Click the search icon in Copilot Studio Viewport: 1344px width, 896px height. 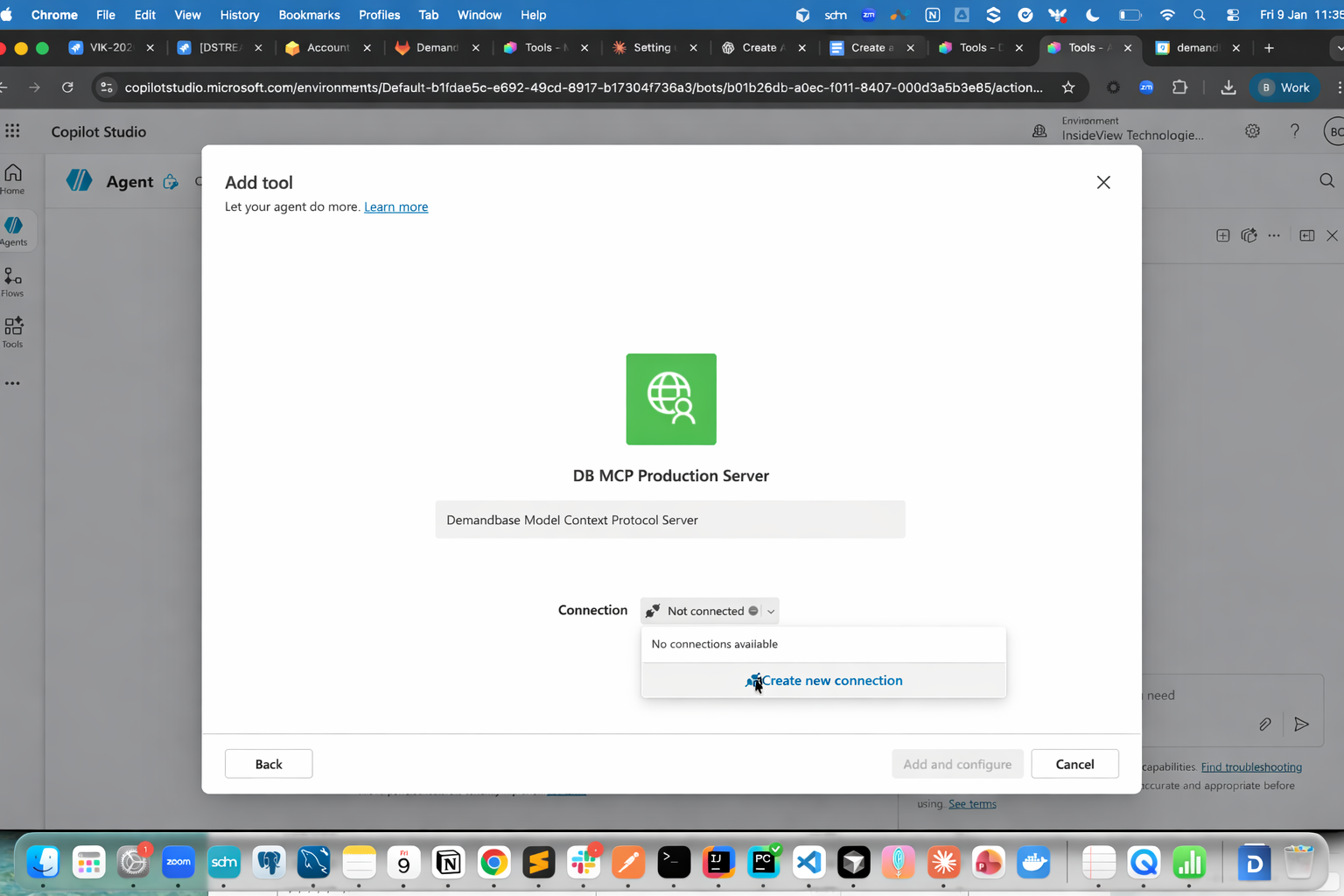click(x=1327, y=181)
